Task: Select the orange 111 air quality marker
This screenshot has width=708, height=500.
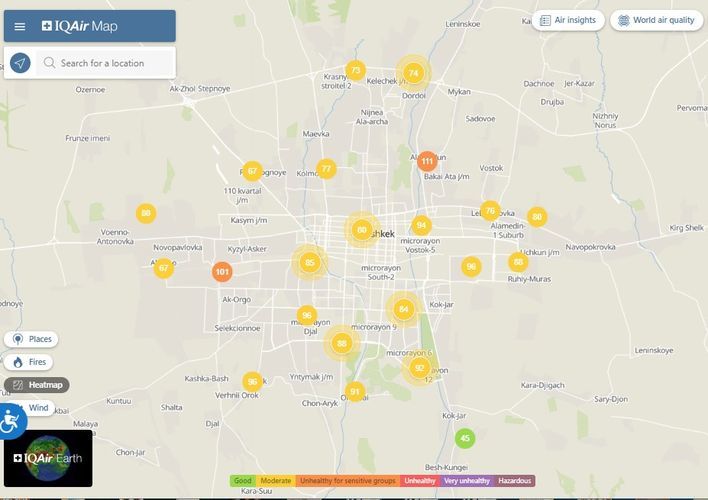Action: pyautogui.click(x=427, y=161)
